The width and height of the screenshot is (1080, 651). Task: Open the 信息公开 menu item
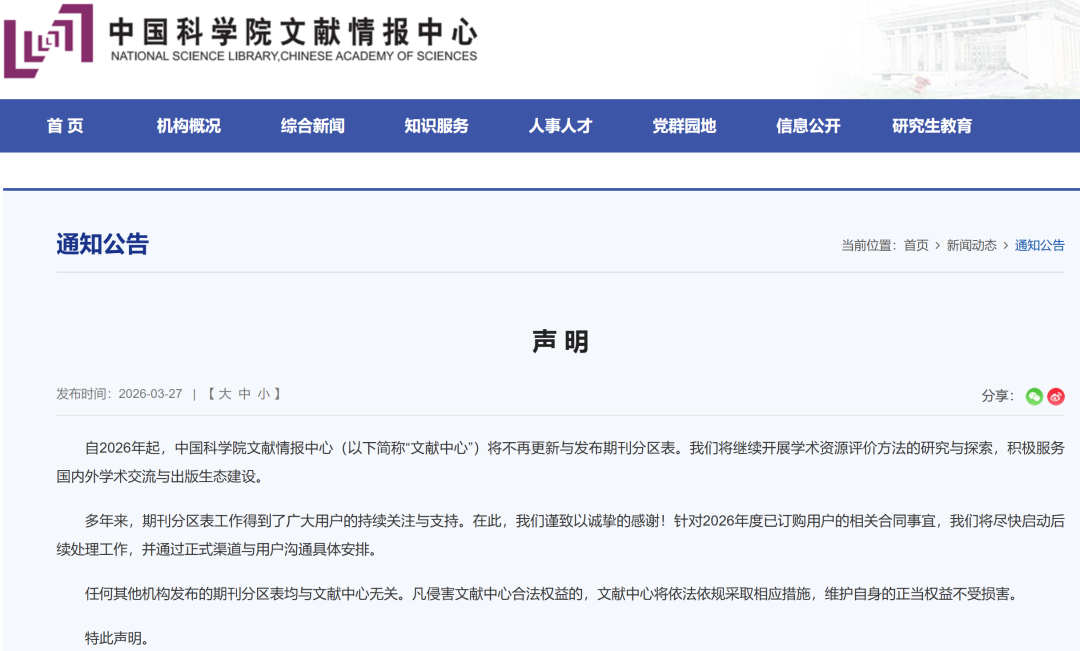806,126
